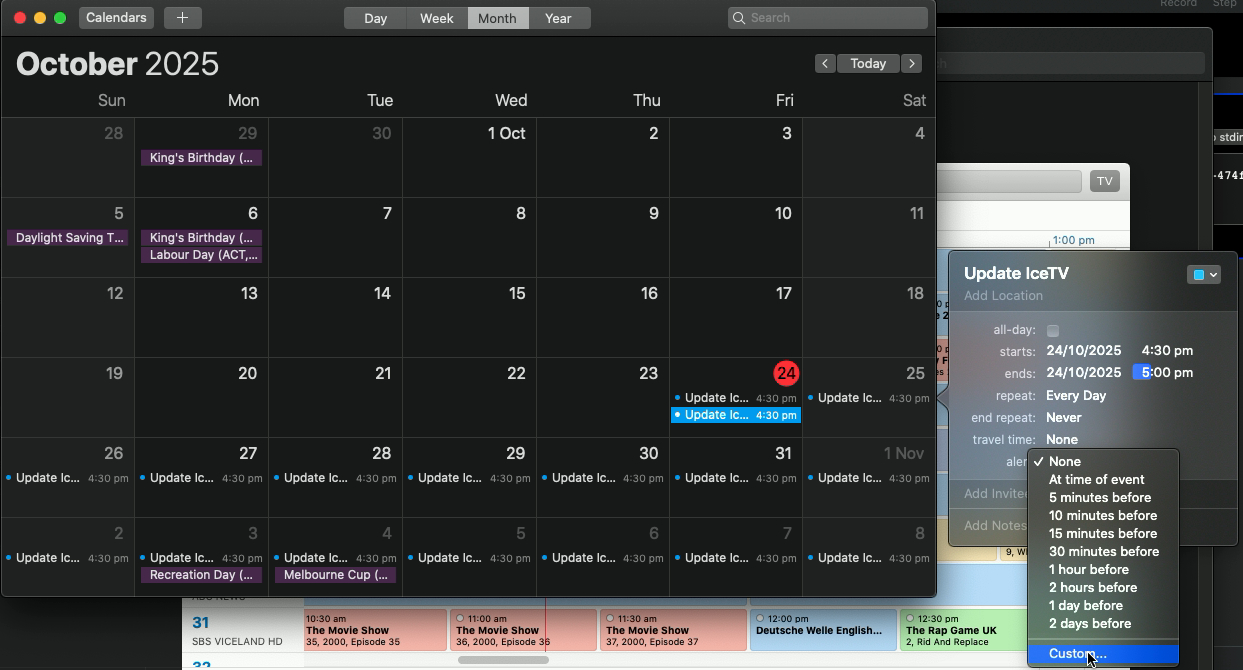Select Update Ic... event on Saturday 25
Screen dimensions: 1243x670
click(x=869, y=398)
